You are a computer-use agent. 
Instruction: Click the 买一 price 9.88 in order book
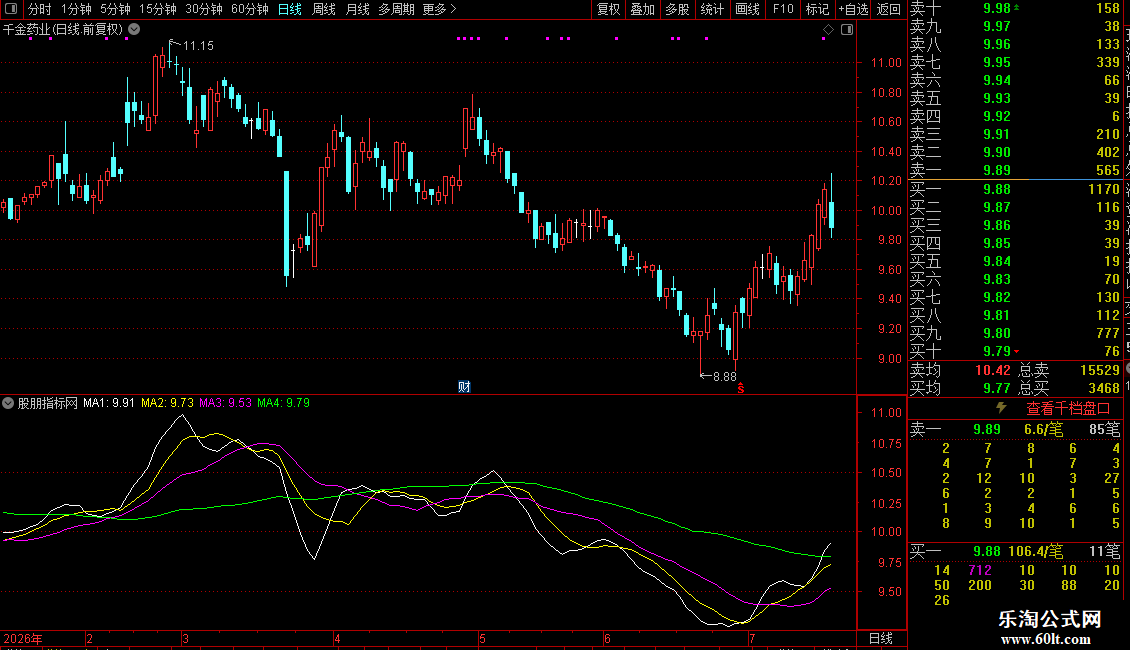[997, 189]
